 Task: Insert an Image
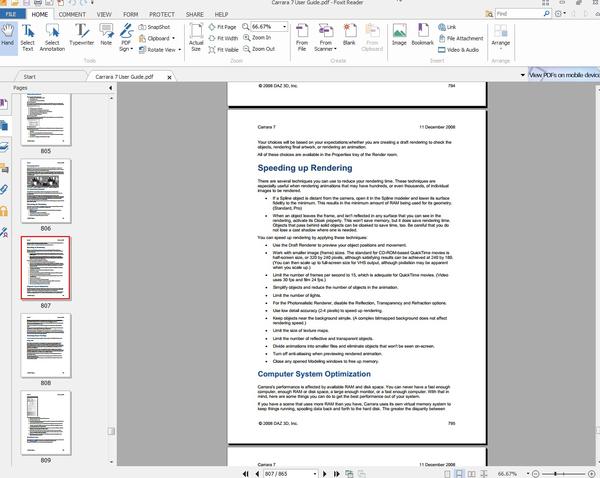coord(399,35)
